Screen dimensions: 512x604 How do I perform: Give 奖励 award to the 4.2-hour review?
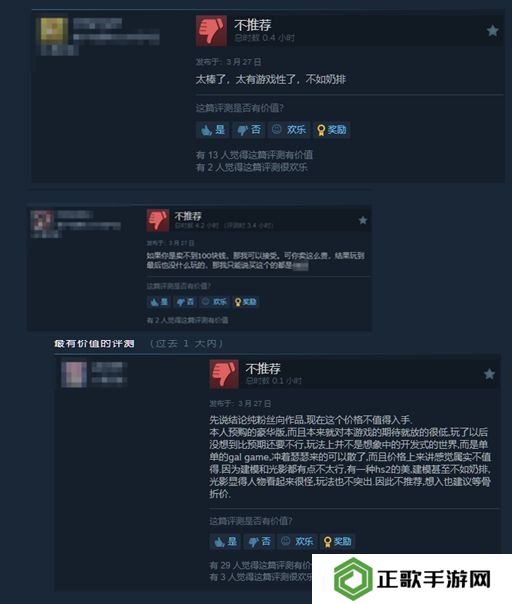(245, 302)
